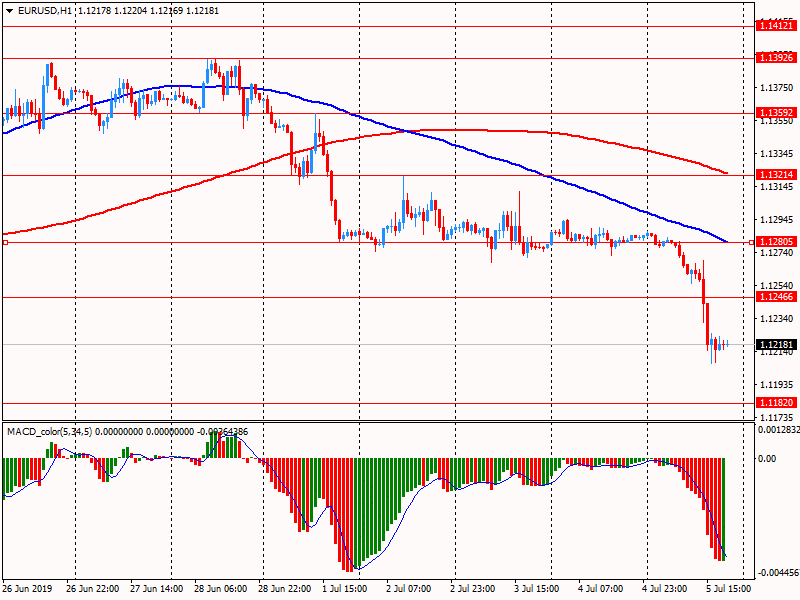Select the 1.12805 red price level label
The width and height of the screenshot is (800, 600).
(776, 242)
